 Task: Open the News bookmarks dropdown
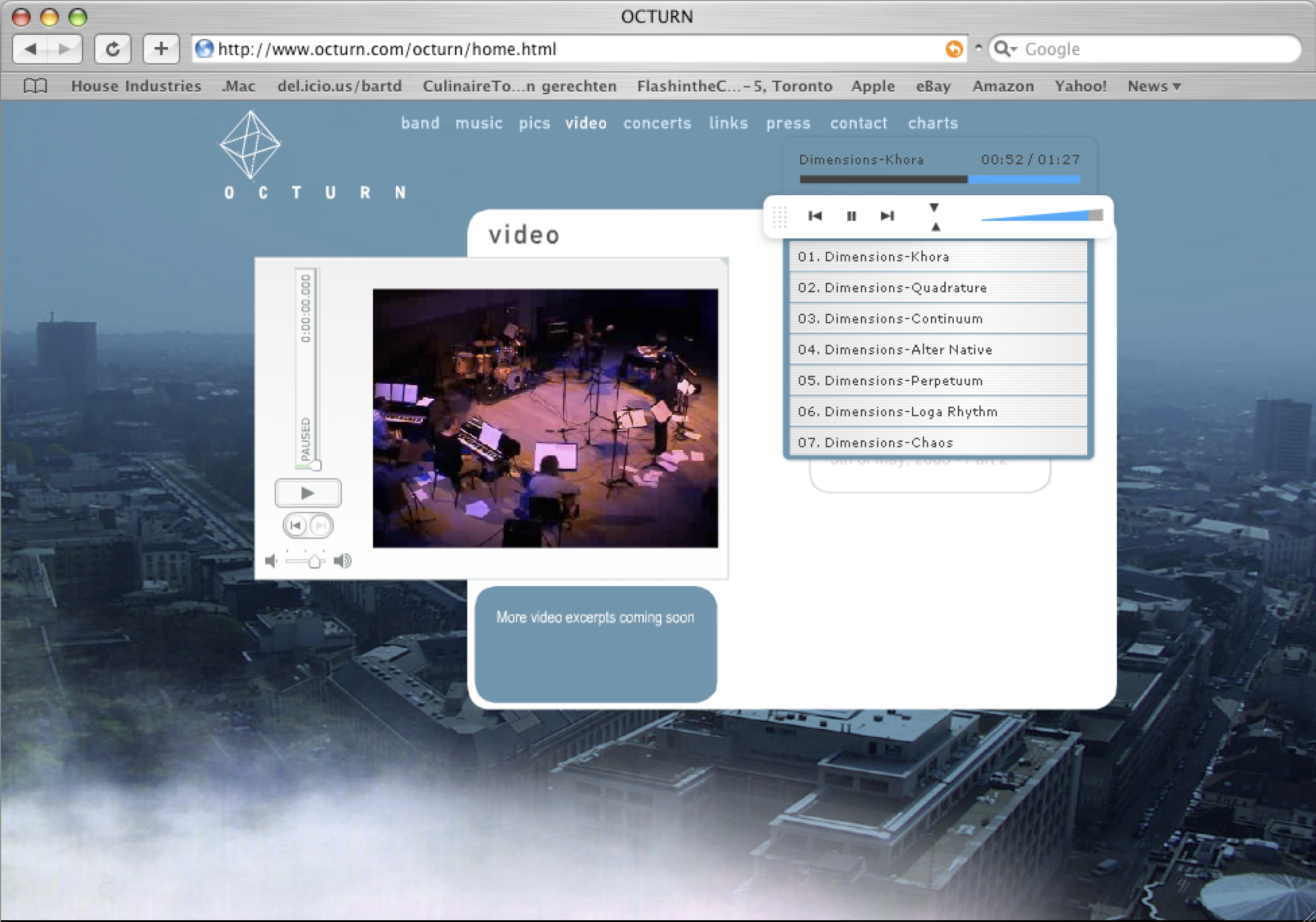(1154, 86)
